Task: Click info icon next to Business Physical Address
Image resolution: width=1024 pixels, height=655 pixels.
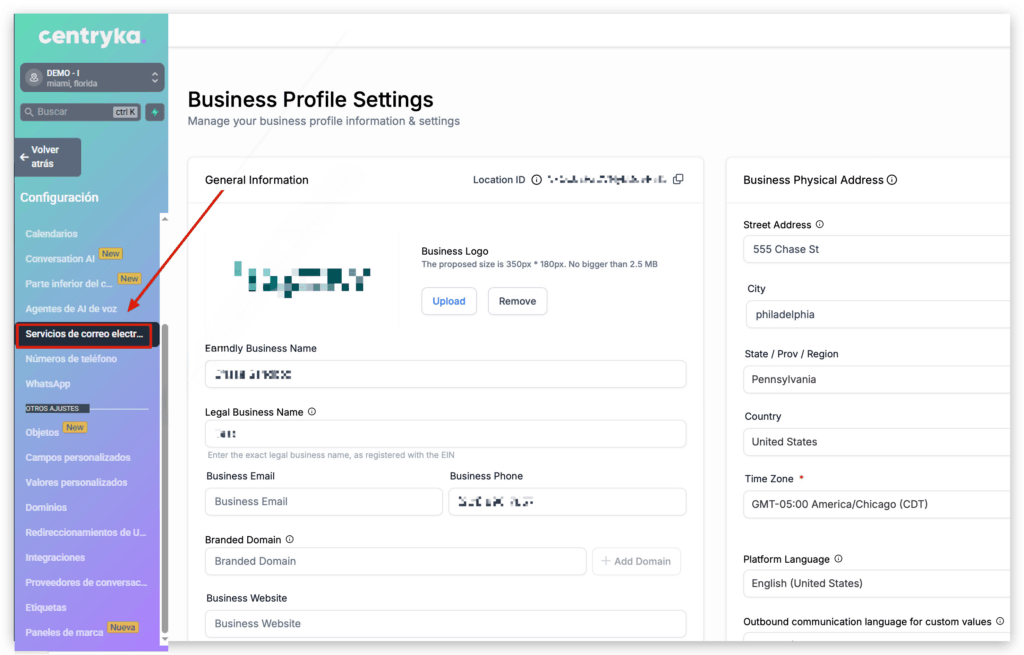Action: tap(892, 180)
